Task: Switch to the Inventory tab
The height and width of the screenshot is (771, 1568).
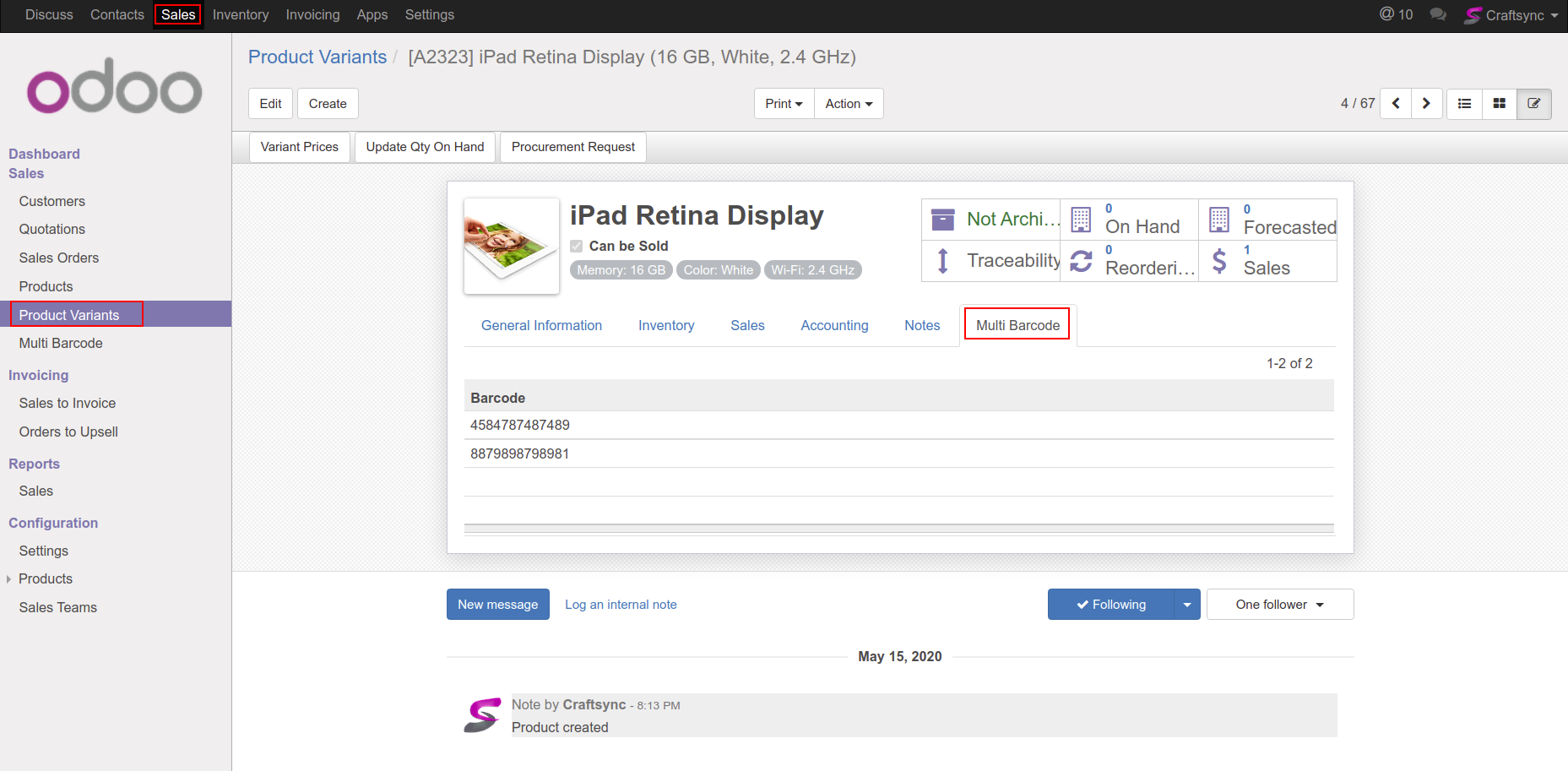Action: point(665,326)
